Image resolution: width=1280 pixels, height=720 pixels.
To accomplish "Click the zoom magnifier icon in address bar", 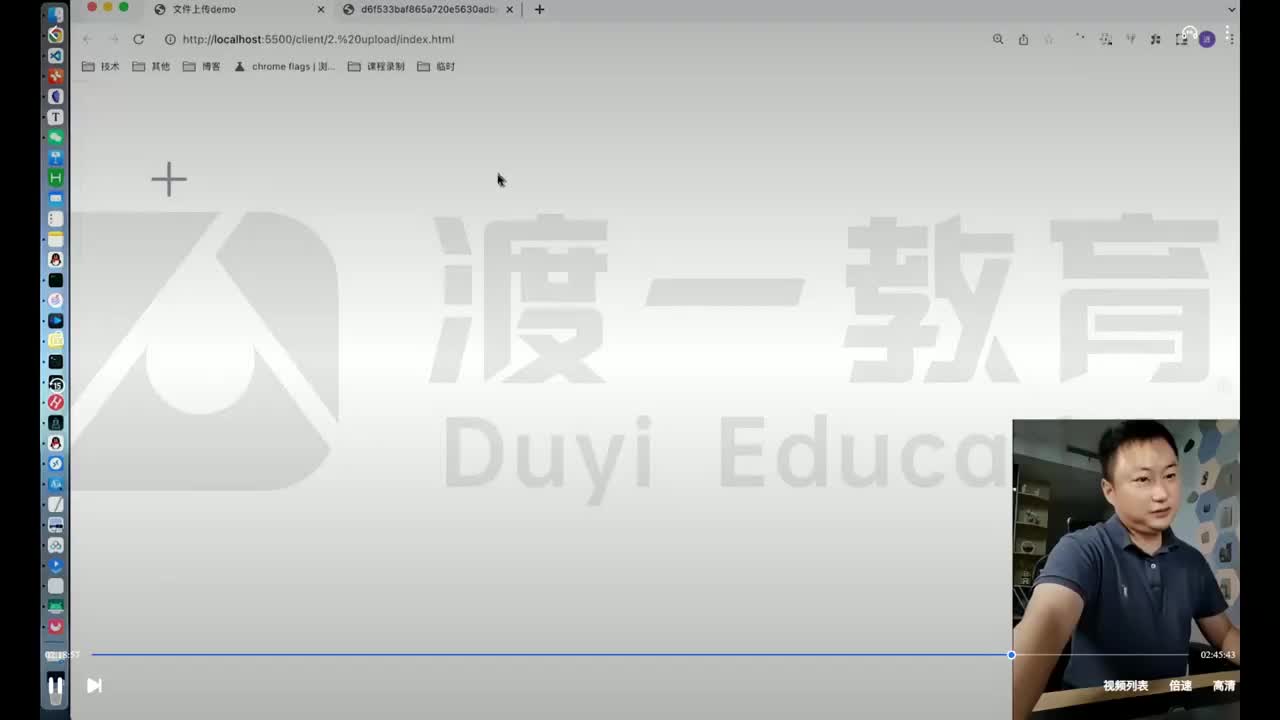I will [x=998, y=39].
